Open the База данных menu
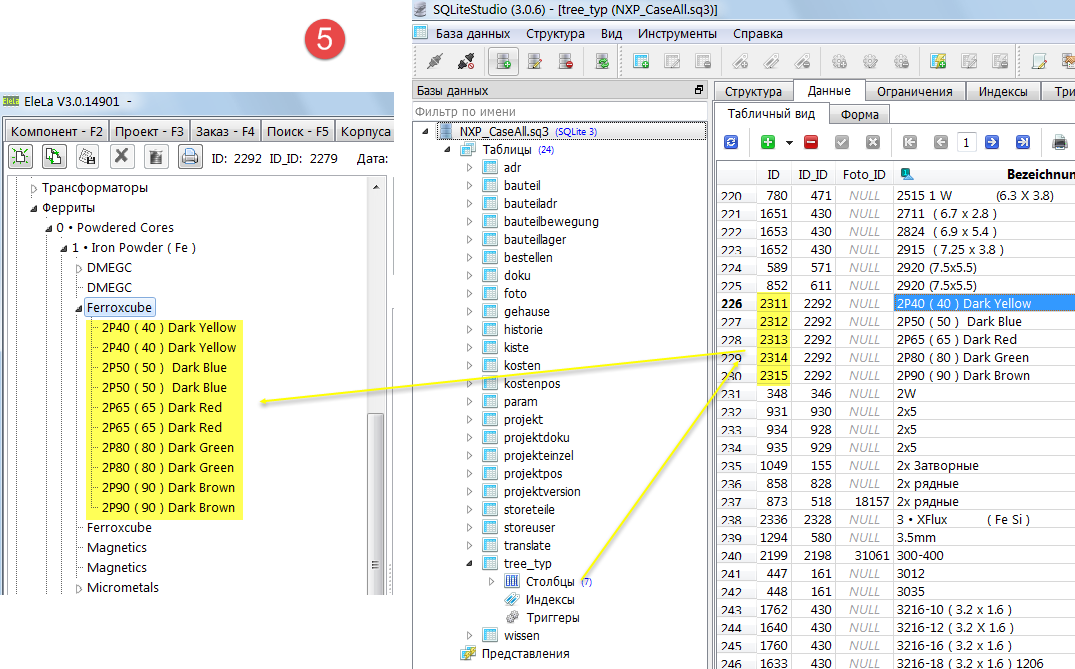The width and height of the screenshot is (1075, 669). click(472, 34)
